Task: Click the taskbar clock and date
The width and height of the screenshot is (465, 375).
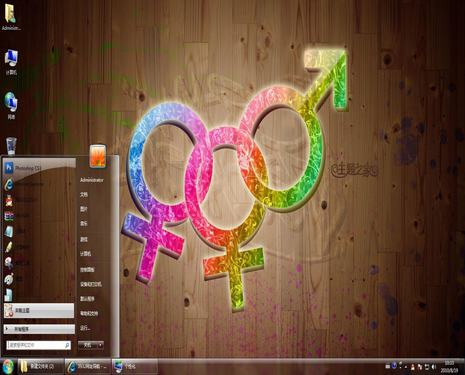Action: [450, 367]
